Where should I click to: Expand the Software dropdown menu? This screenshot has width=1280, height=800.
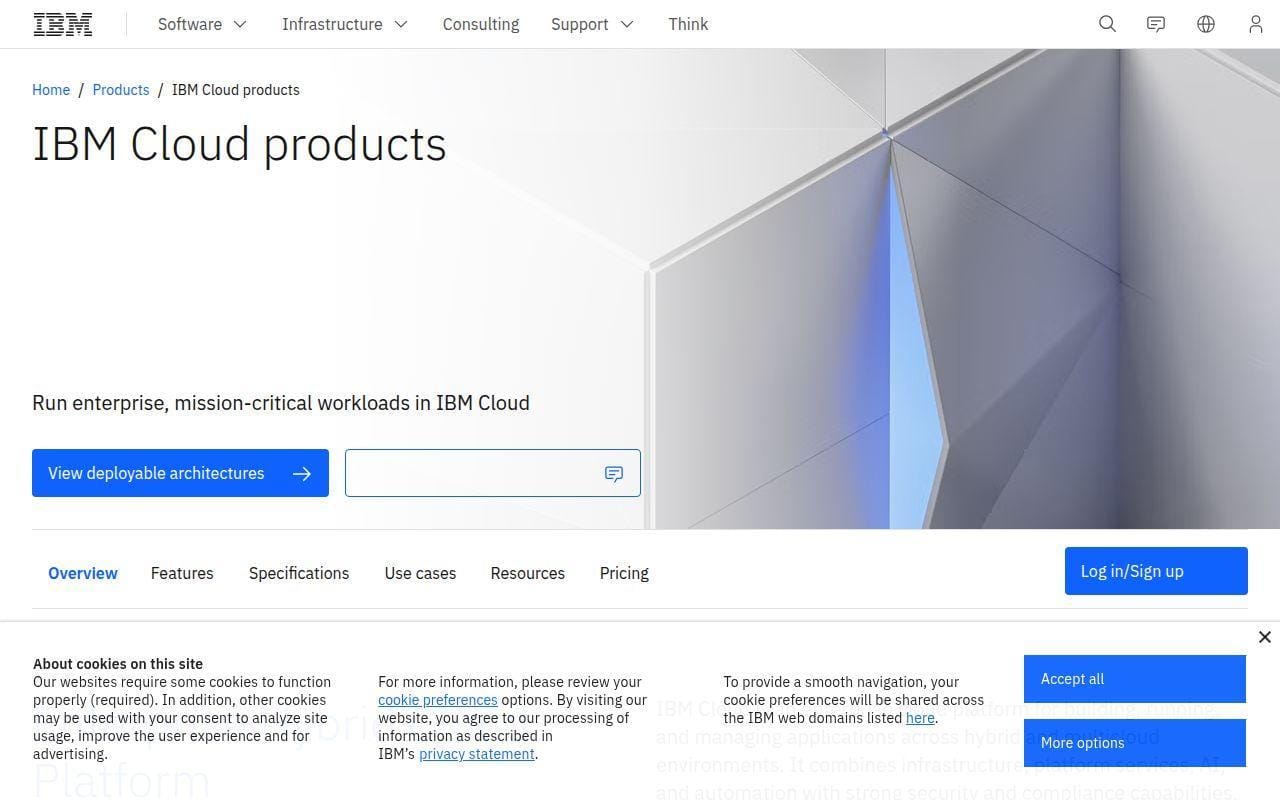tap(202, 24)
